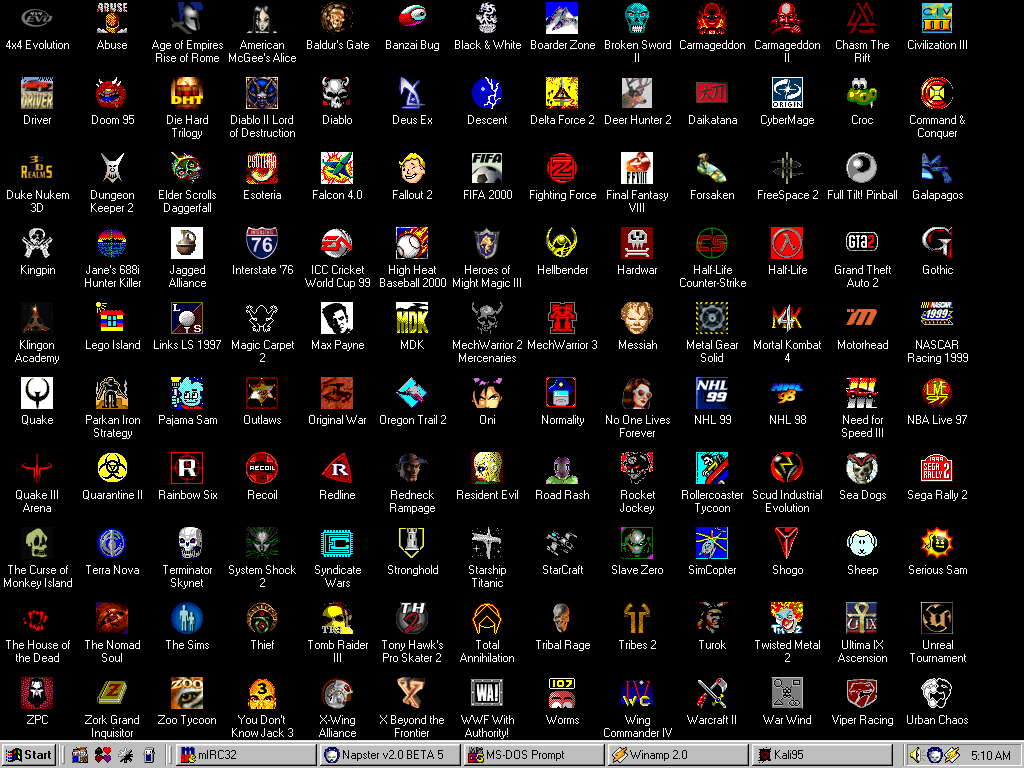Select the Gothic desktop icon
The height and width of the screenshot is (768, 1024).
click(x=937, y=244)
